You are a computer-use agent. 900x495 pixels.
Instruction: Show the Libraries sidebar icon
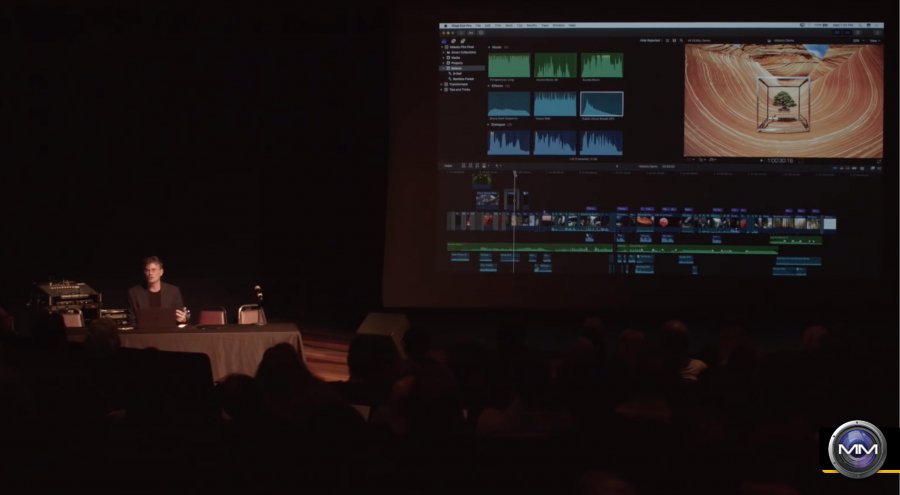tap(444, 41)
